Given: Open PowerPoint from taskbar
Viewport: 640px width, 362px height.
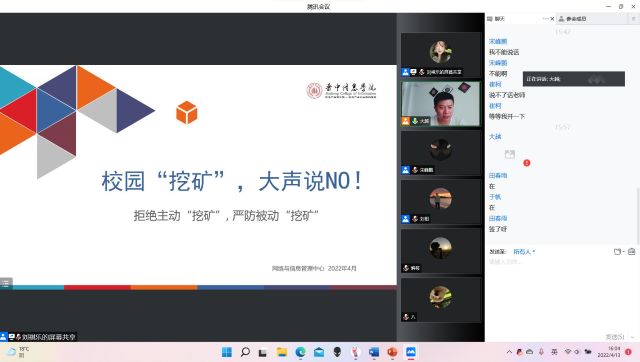Looking at the screenshot, I should tap(392, 352).
